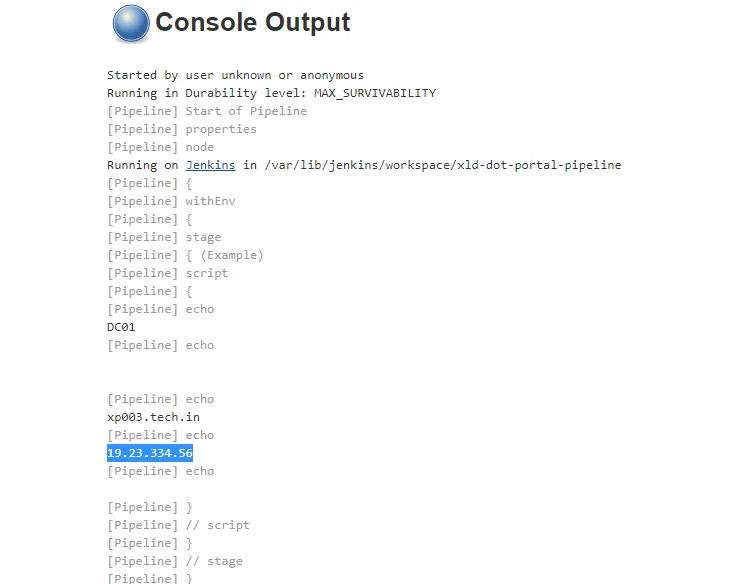The width and height of the screenshot is (734, 584).
Task: Click the '[Pipeline] properties' log line
Action: click(182, 129)
